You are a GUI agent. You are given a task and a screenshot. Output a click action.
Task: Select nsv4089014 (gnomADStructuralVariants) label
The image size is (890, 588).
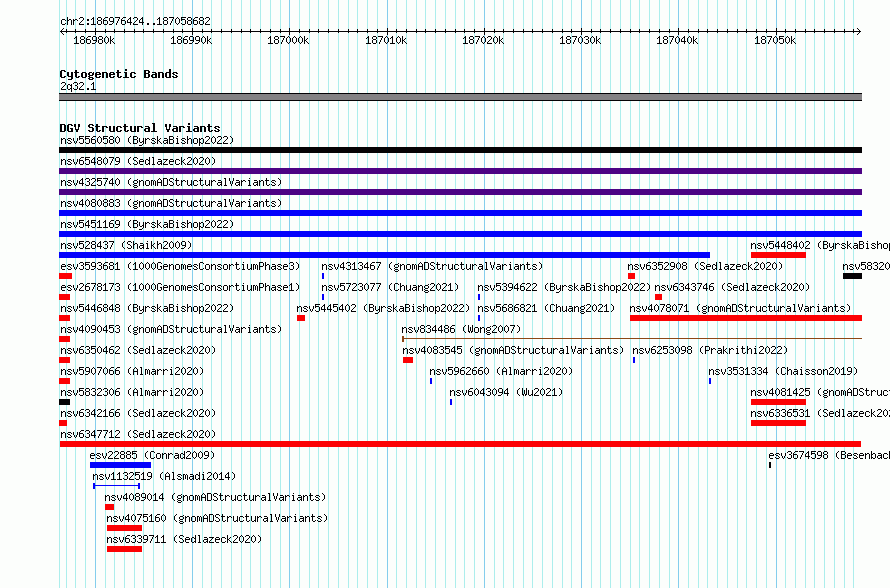(x=215, y=497)
